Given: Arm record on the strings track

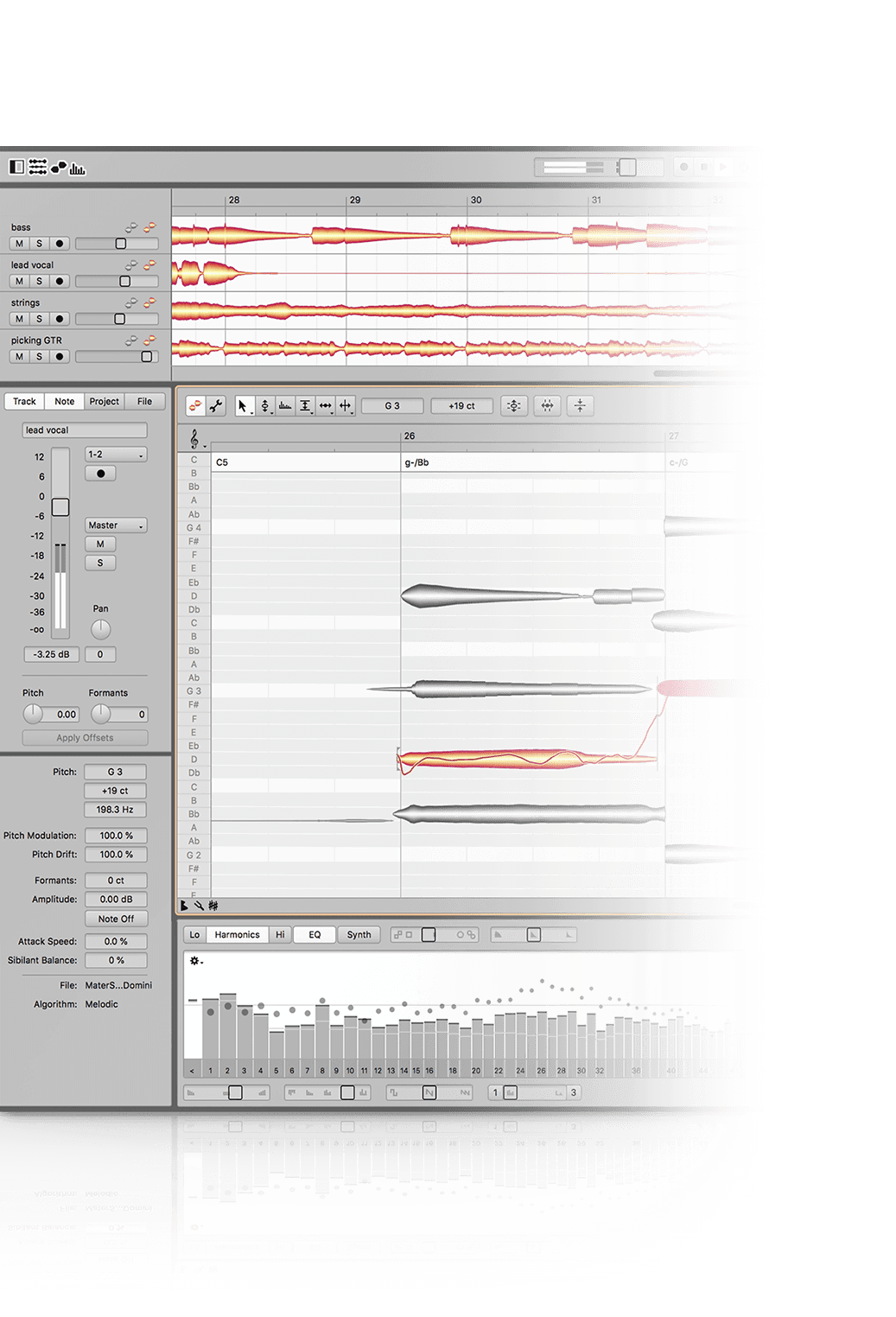Looking at the screenshot, I should pos(59,319).
